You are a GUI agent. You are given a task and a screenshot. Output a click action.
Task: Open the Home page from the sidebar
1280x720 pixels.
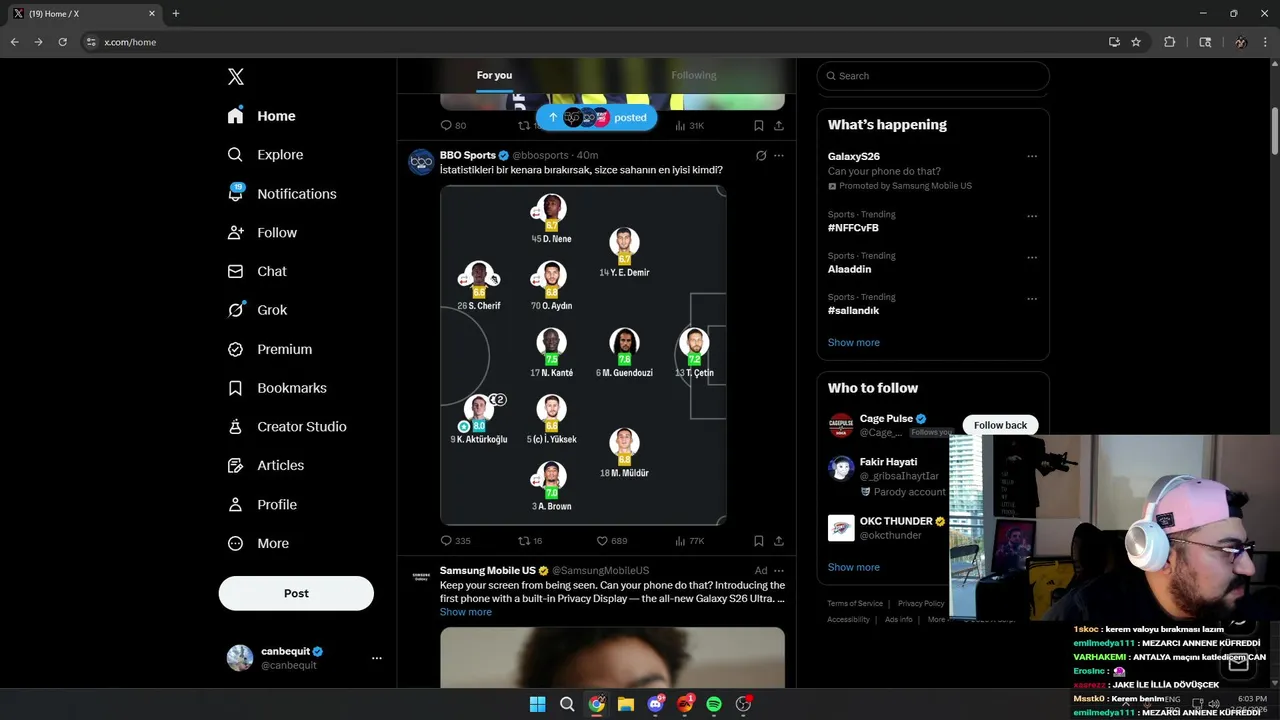click(x=262, y=116)
